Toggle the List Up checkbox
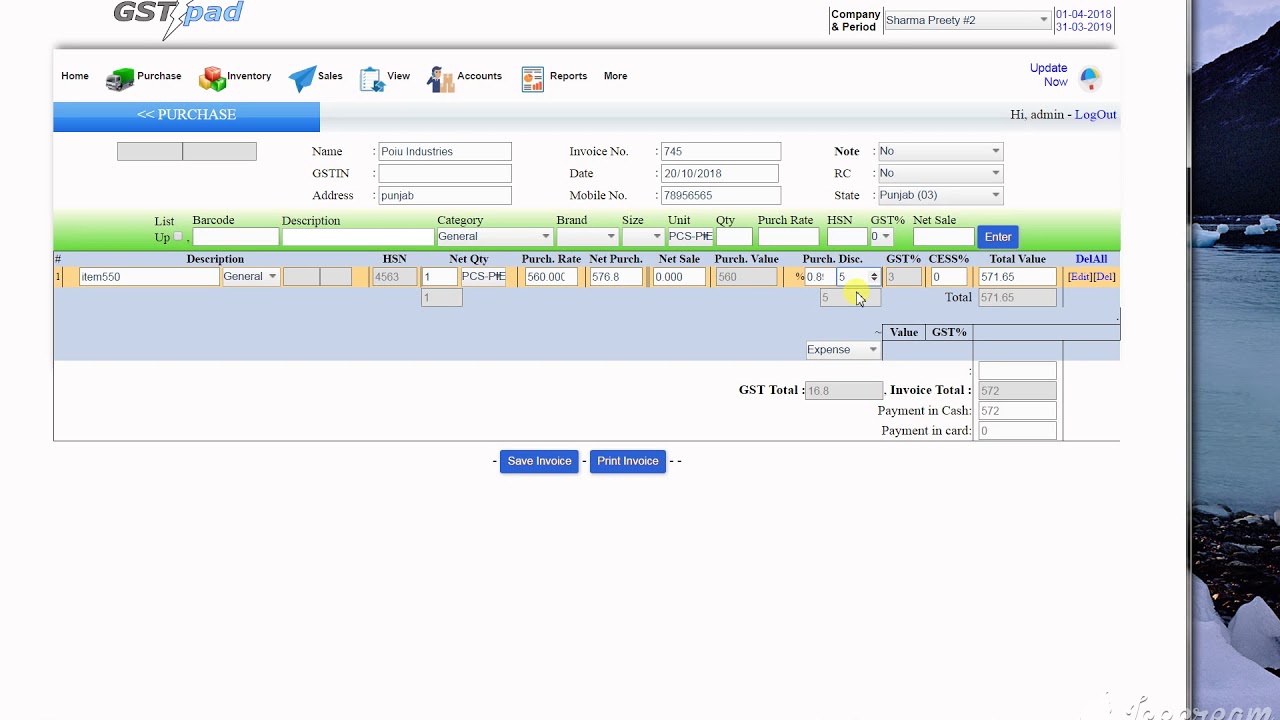This screenshot has width=1280, height=720. pos(178,237)
